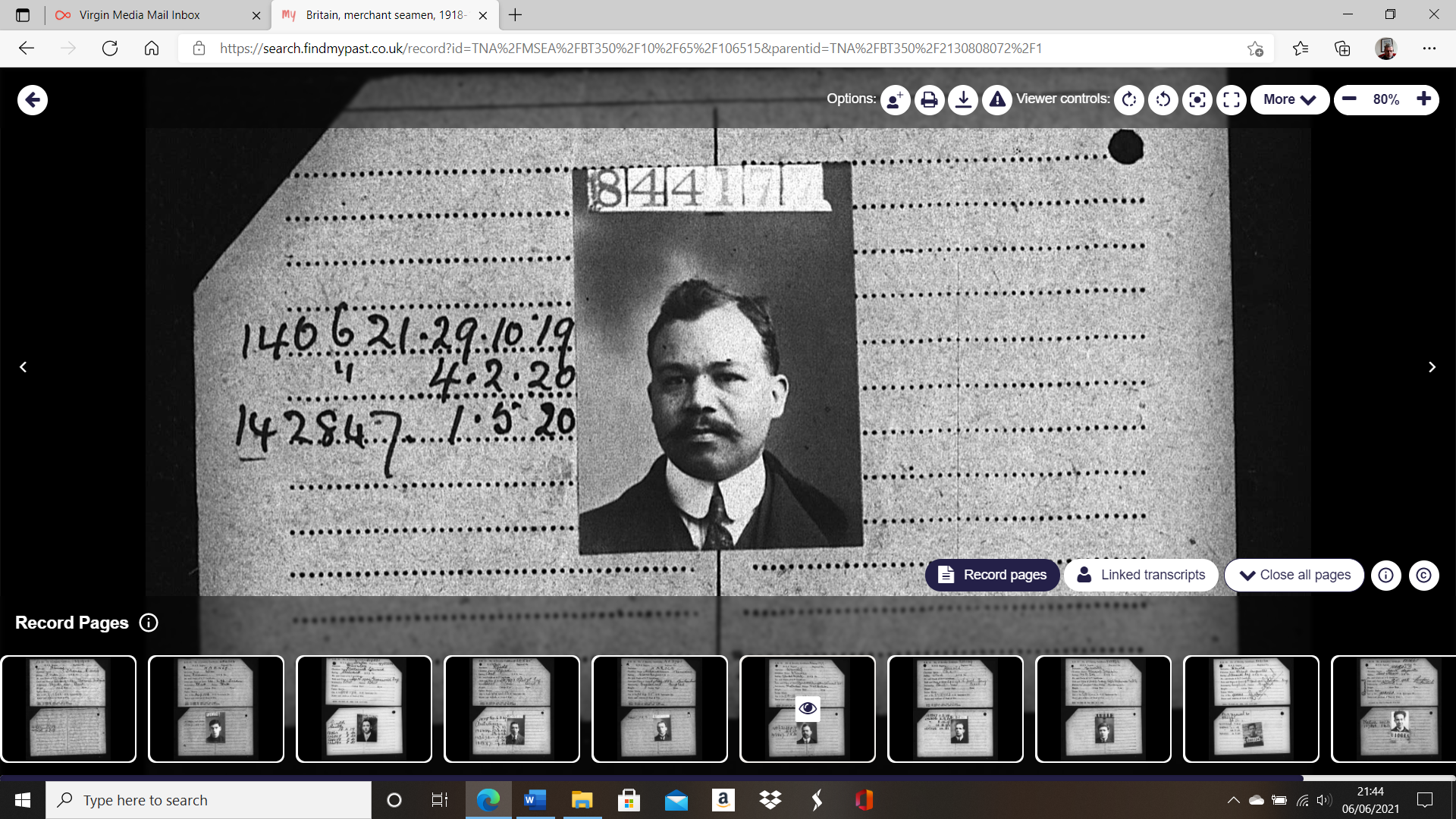Open Task View in taskbar
Screen dimensions: 1456x819
coord(439,800)
